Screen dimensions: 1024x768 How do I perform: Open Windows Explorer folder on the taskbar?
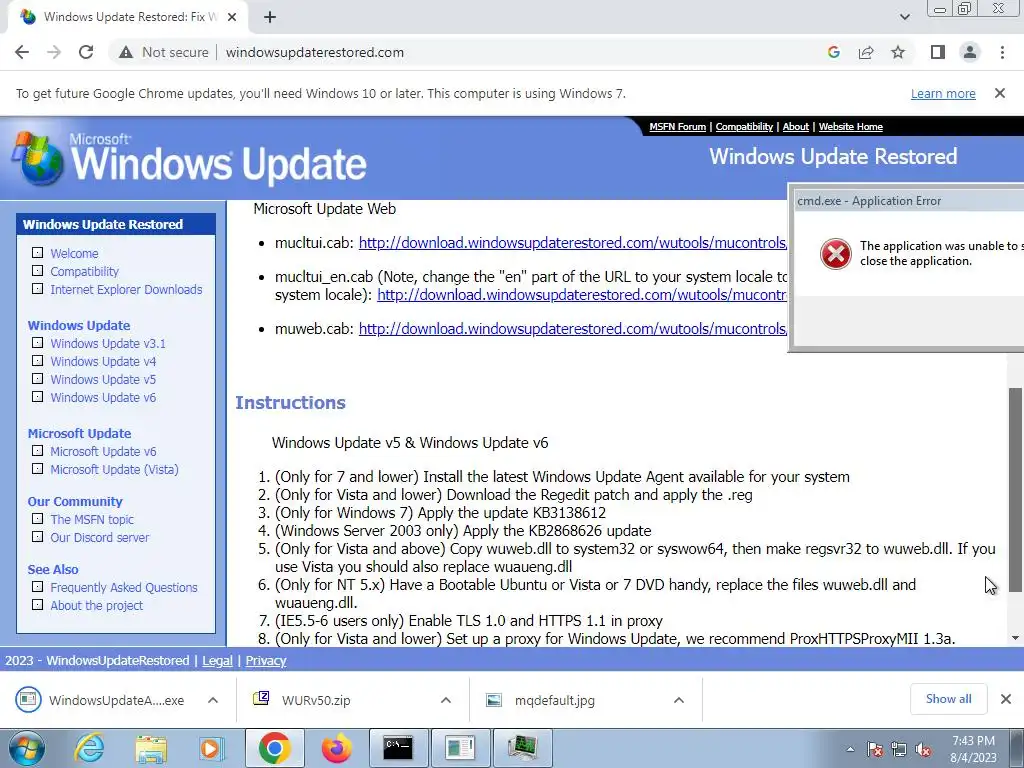pyautogui.click(x=151, y=748)
